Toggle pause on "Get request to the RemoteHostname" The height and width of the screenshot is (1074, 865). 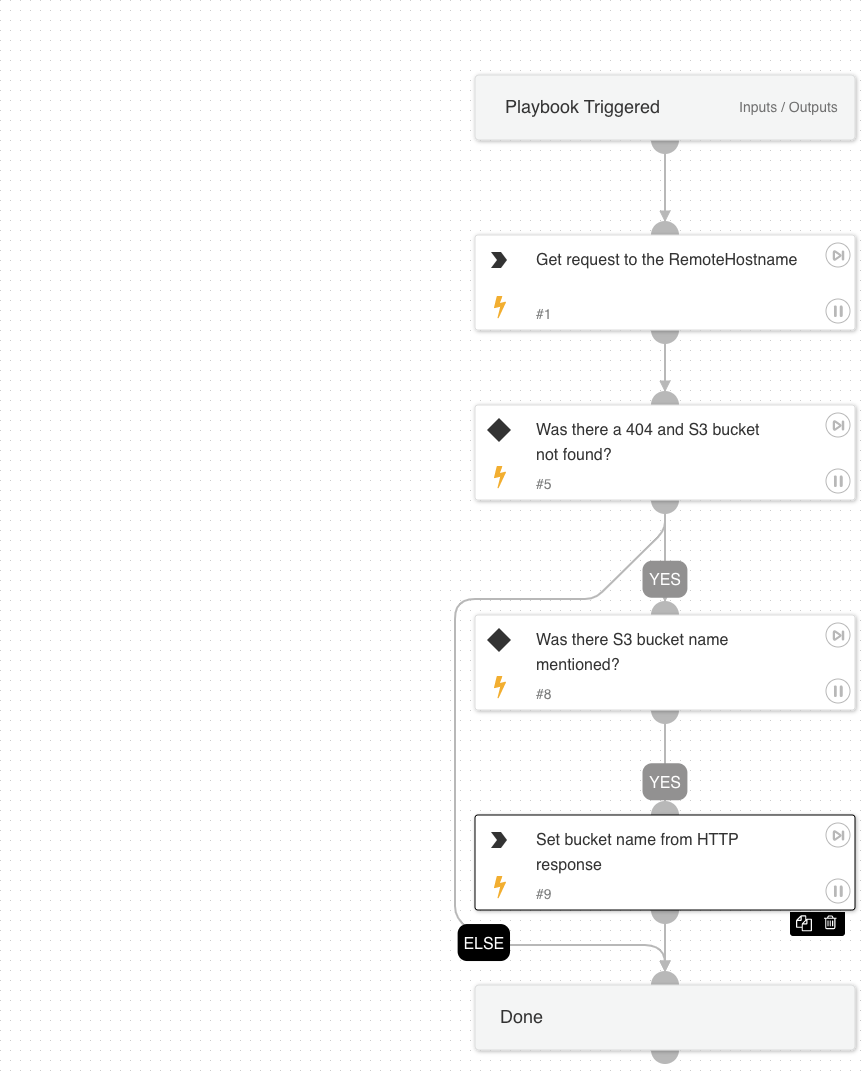(838, 311)
